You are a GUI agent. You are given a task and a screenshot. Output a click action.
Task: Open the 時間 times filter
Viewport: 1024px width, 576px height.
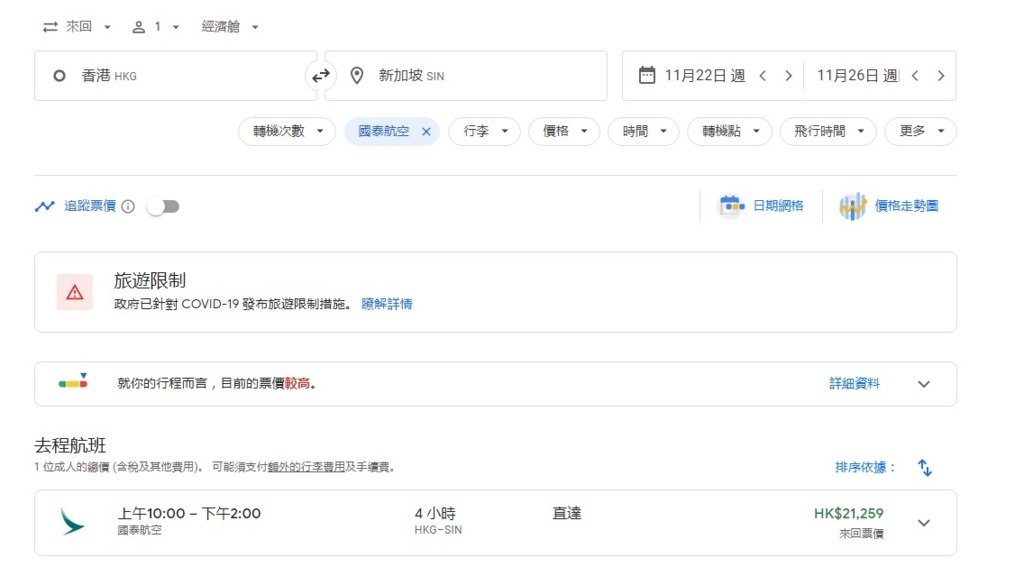coord(643,131)
